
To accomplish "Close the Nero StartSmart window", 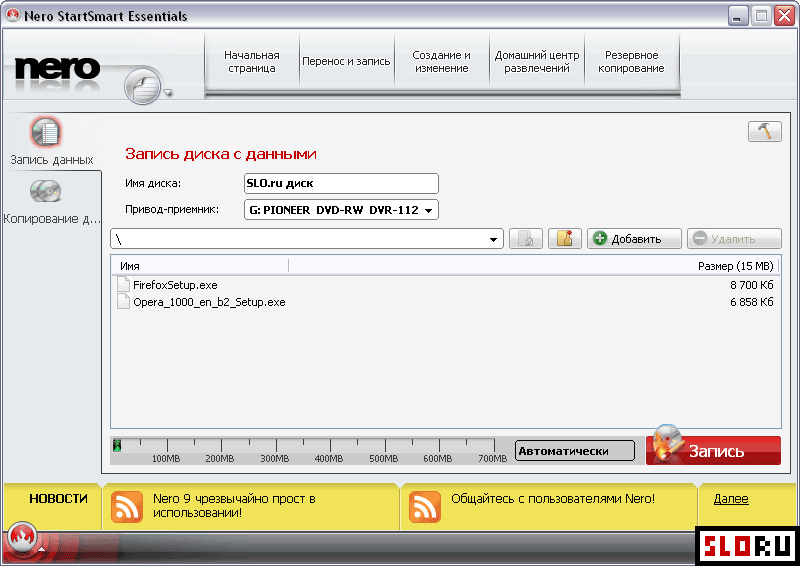I will 784,16.
